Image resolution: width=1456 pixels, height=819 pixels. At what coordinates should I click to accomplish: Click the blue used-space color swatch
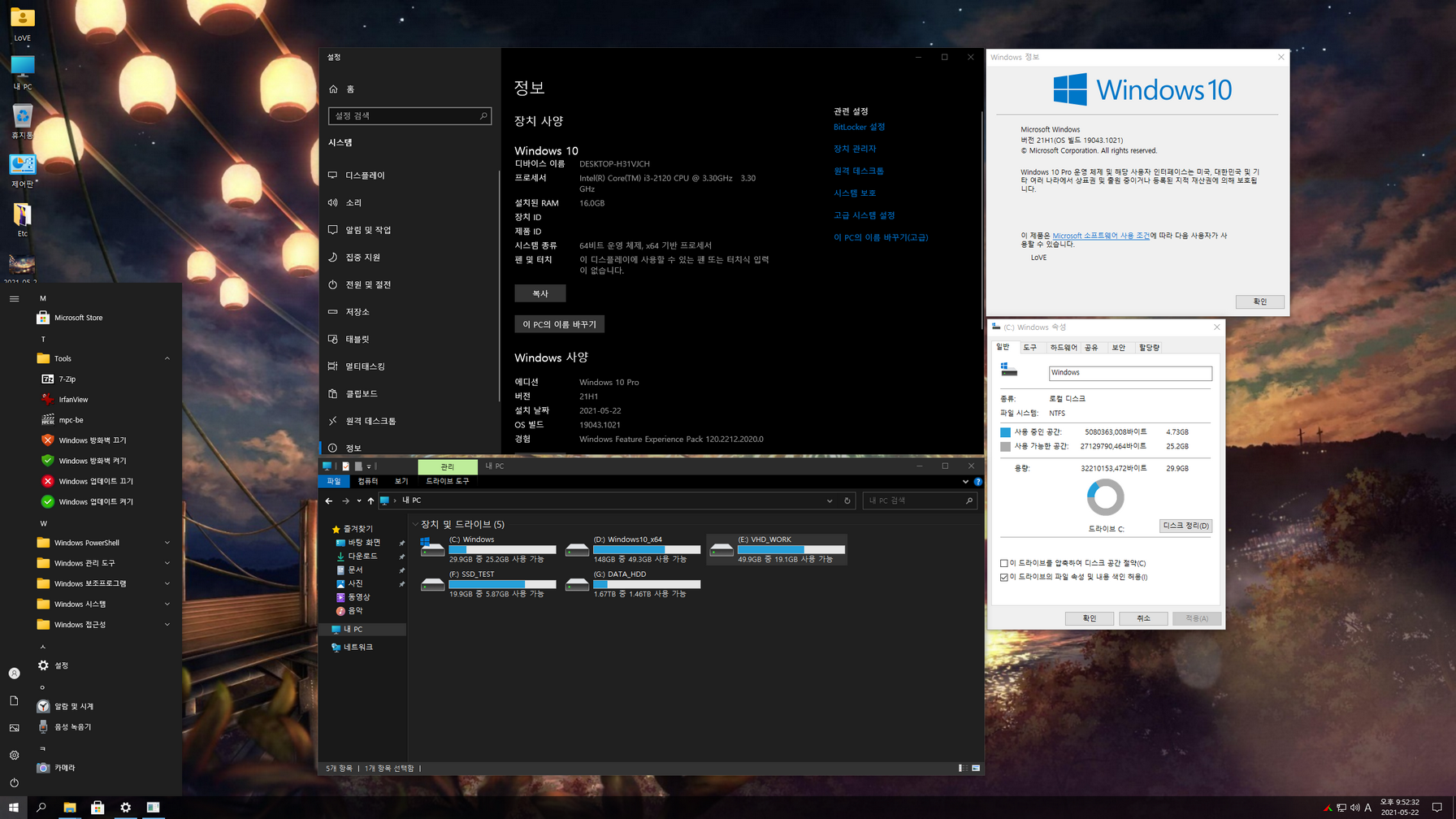(x=1005, y=432)
